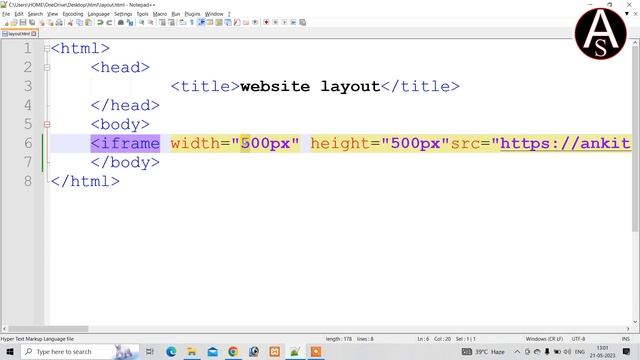This screenshot has width=640, height=360.
Task: Click the Print toolbar icon
Action: click(x=59, y=22)
